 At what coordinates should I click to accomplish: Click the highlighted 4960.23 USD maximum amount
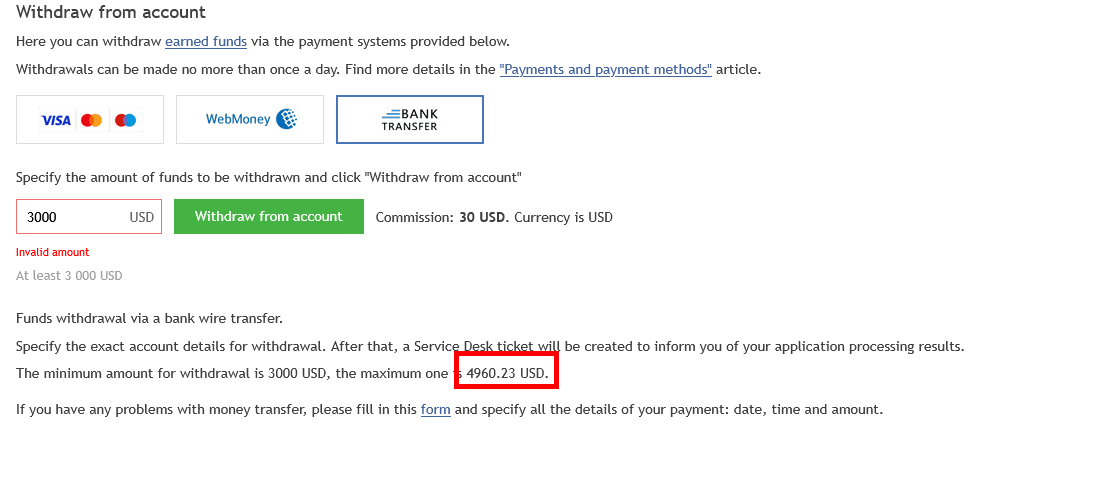coord(508,373)
